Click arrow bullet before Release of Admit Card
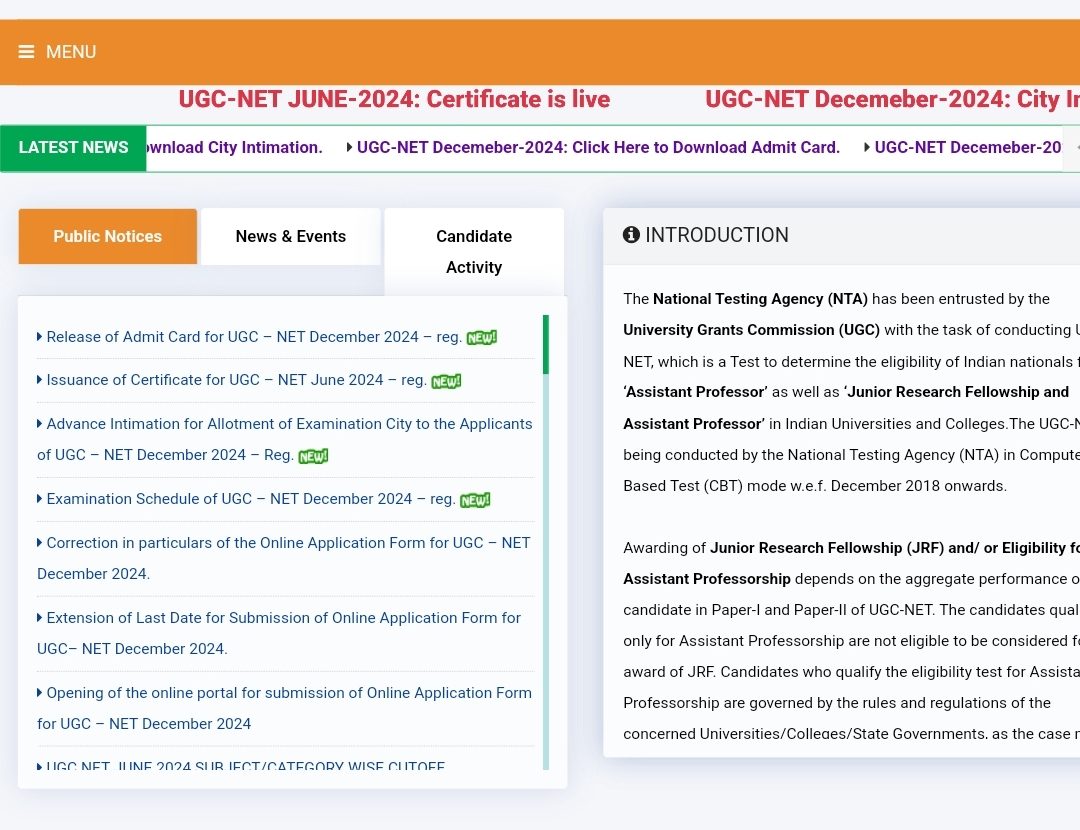Screen dimensions: 1080x830 [x=39, y=336]
